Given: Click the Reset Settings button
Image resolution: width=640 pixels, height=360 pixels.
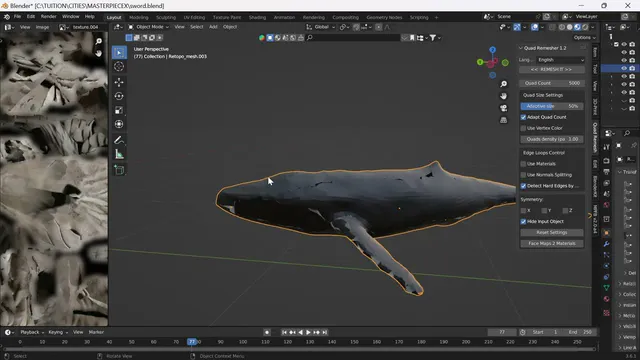Looking at the screenshot, I should click(x=551, y=232).
